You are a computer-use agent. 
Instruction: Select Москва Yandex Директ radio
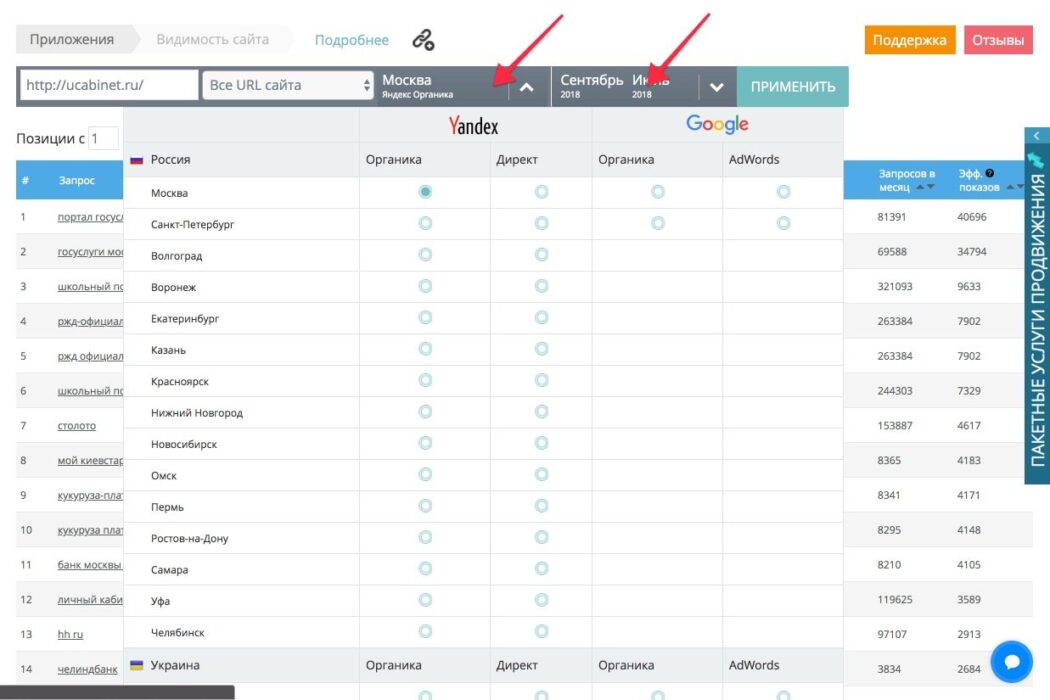pos(541,192)
